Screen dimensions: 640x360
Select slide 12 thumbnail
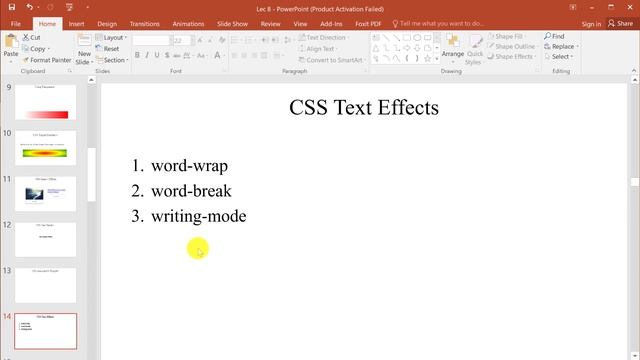[x=45, y=240]
